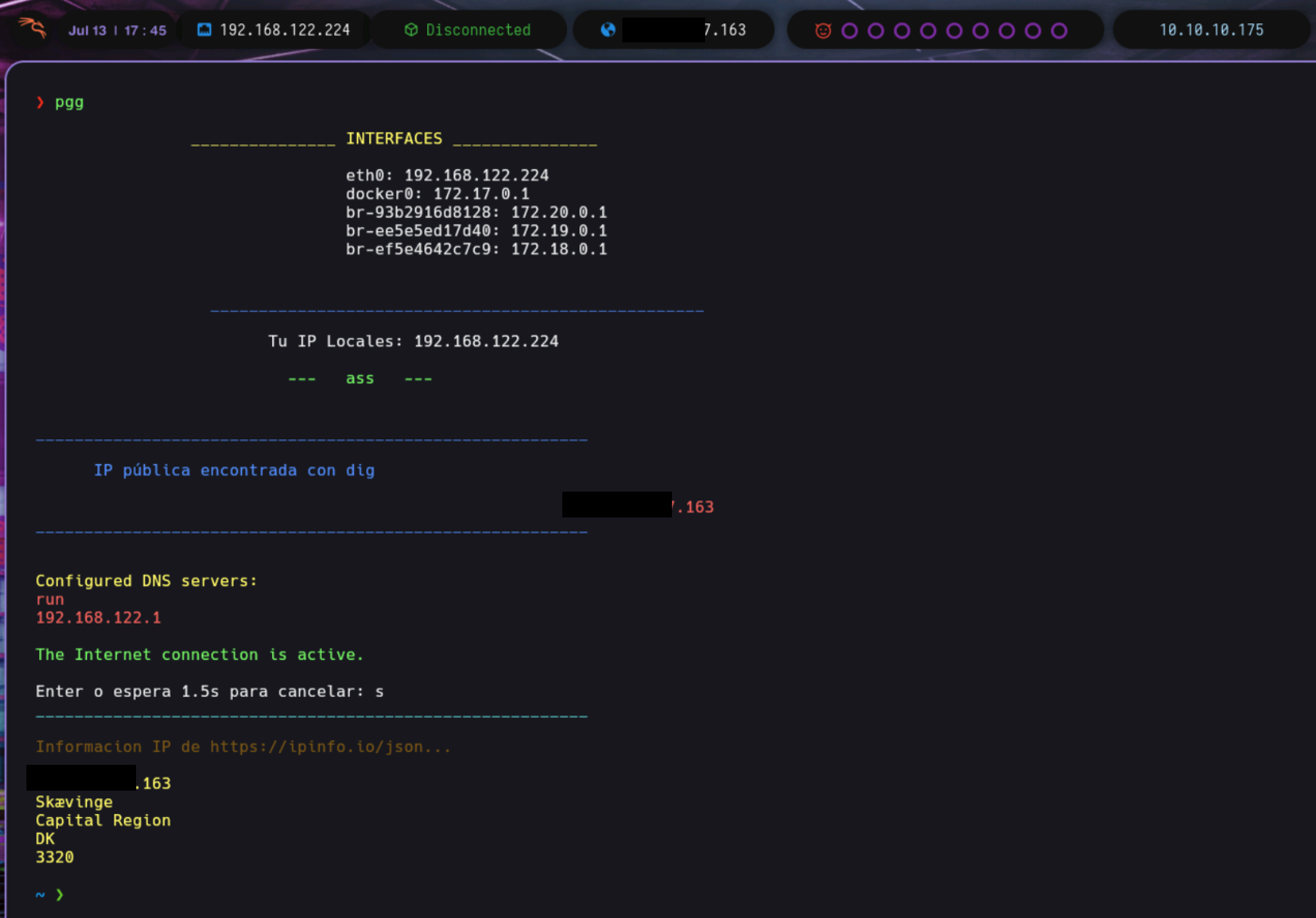Click the green cube VPN status icon
Viewport: 1316px width, 918px height.
coord(411,30)
